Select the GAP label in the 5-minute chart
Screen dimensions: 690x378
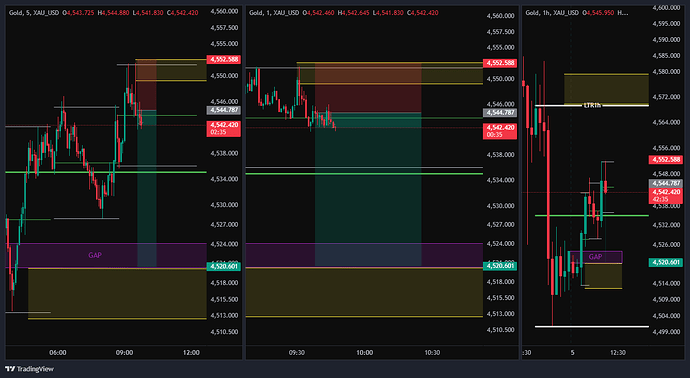[x=95, y=255]
